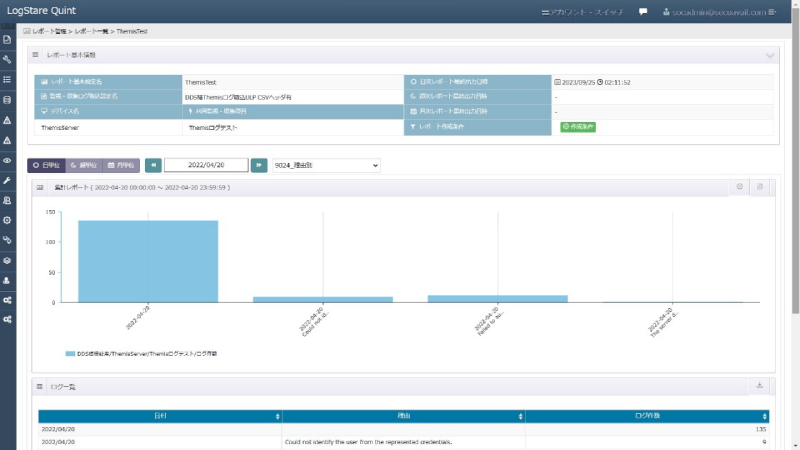
Task: Switch to monthly (月単位) report unit
Action: (x=120, y=164)
